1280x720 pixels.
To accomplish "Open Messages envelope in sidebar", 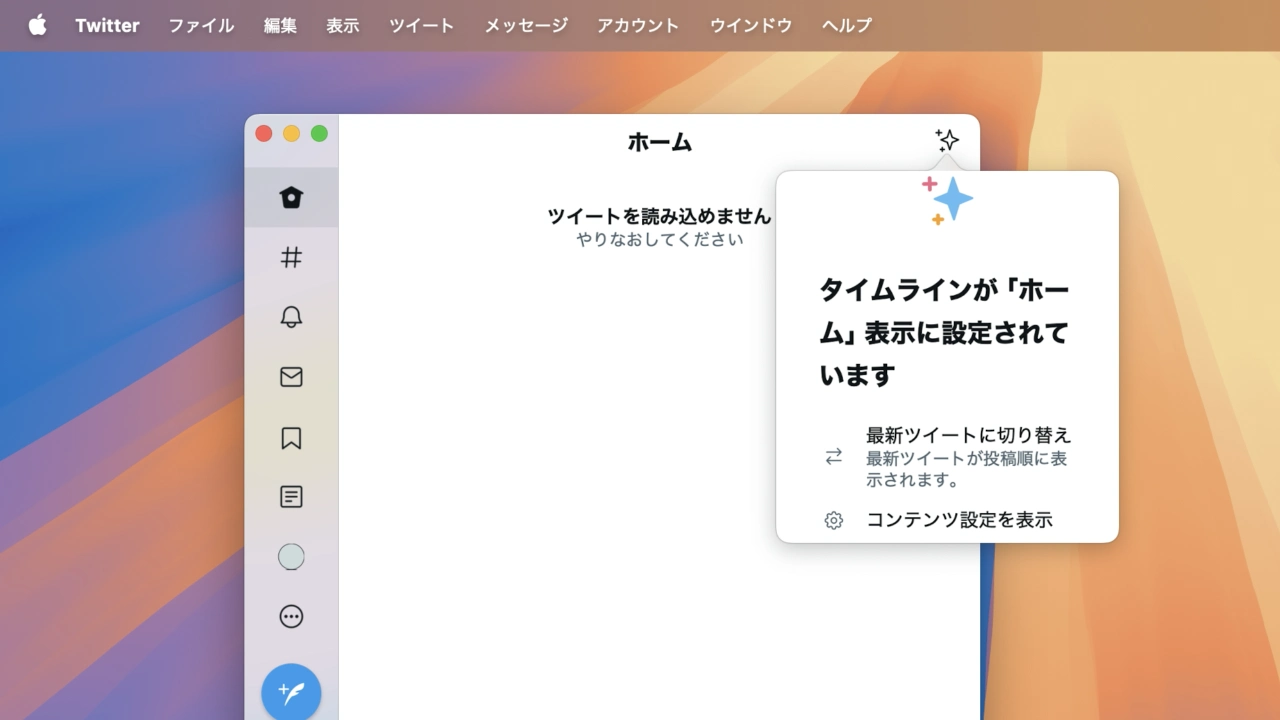I will pyautogui.click(x=291, y=377).
